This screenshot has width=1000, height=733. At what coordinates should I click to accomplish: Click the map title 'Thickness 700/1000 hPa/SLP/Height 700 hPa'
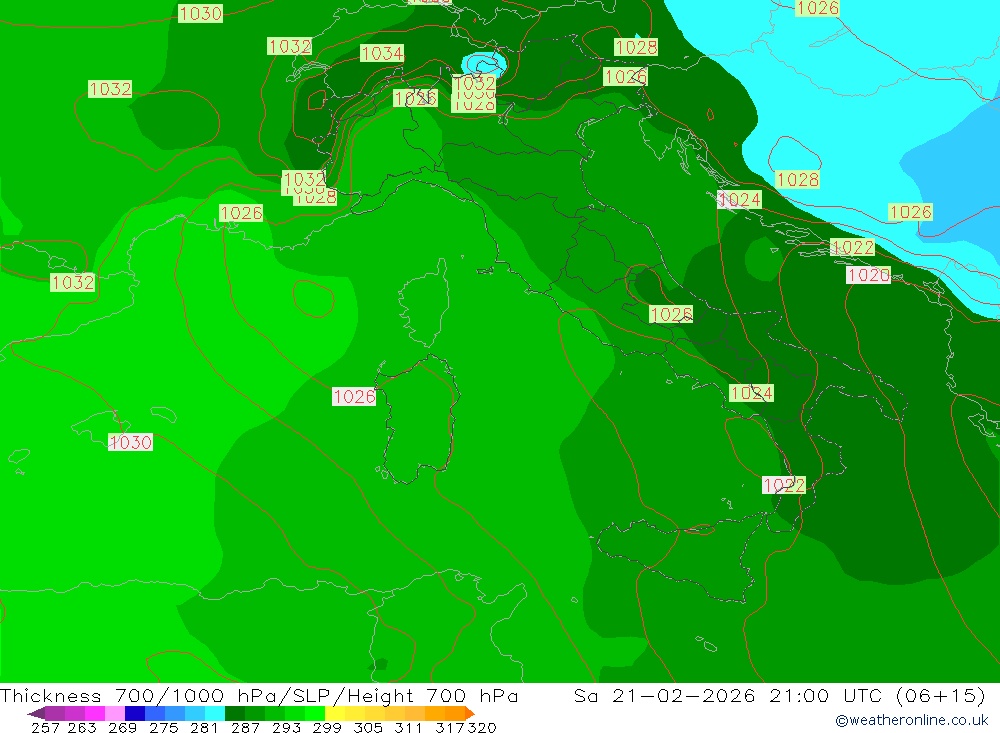click(x=259, y=696)
